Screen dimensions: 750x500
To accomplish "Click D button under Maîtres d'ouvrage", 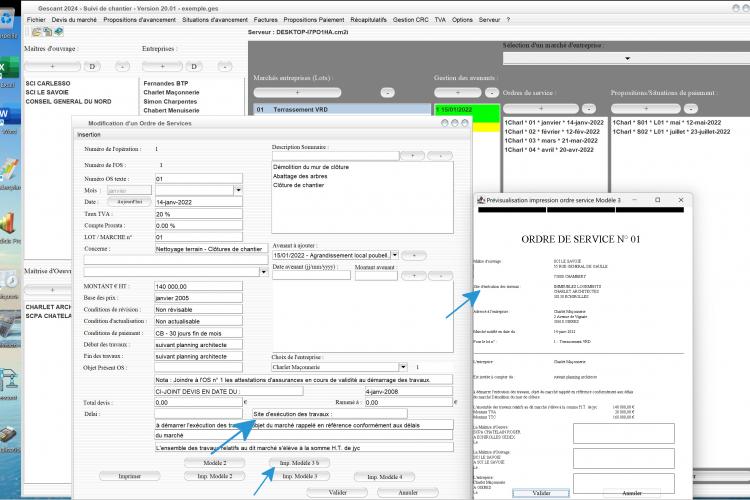I will 92,67.
